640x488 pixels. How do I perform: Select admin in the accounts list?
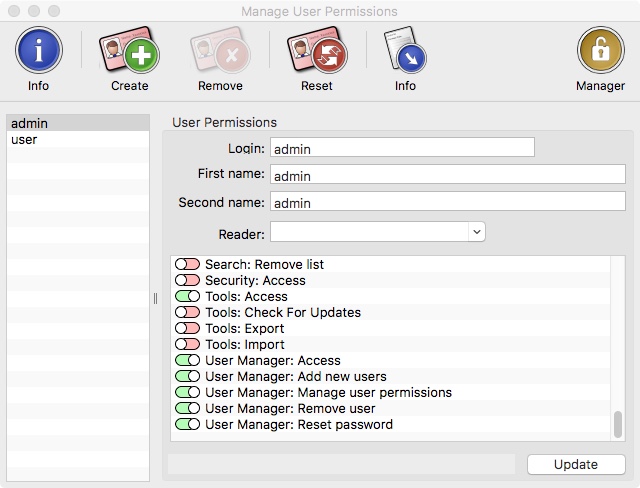[78, 123]
